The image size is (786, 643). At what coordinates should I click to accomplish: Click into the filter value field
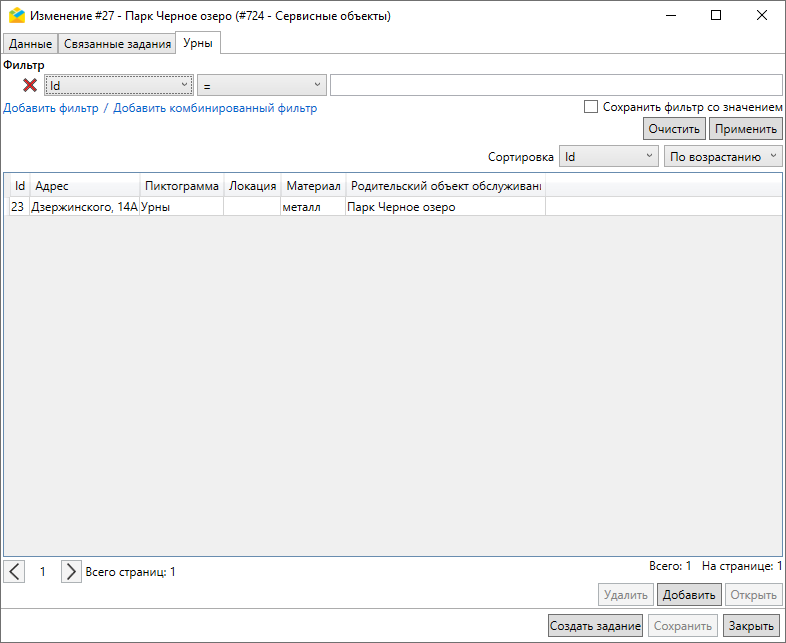click(555, 86)
